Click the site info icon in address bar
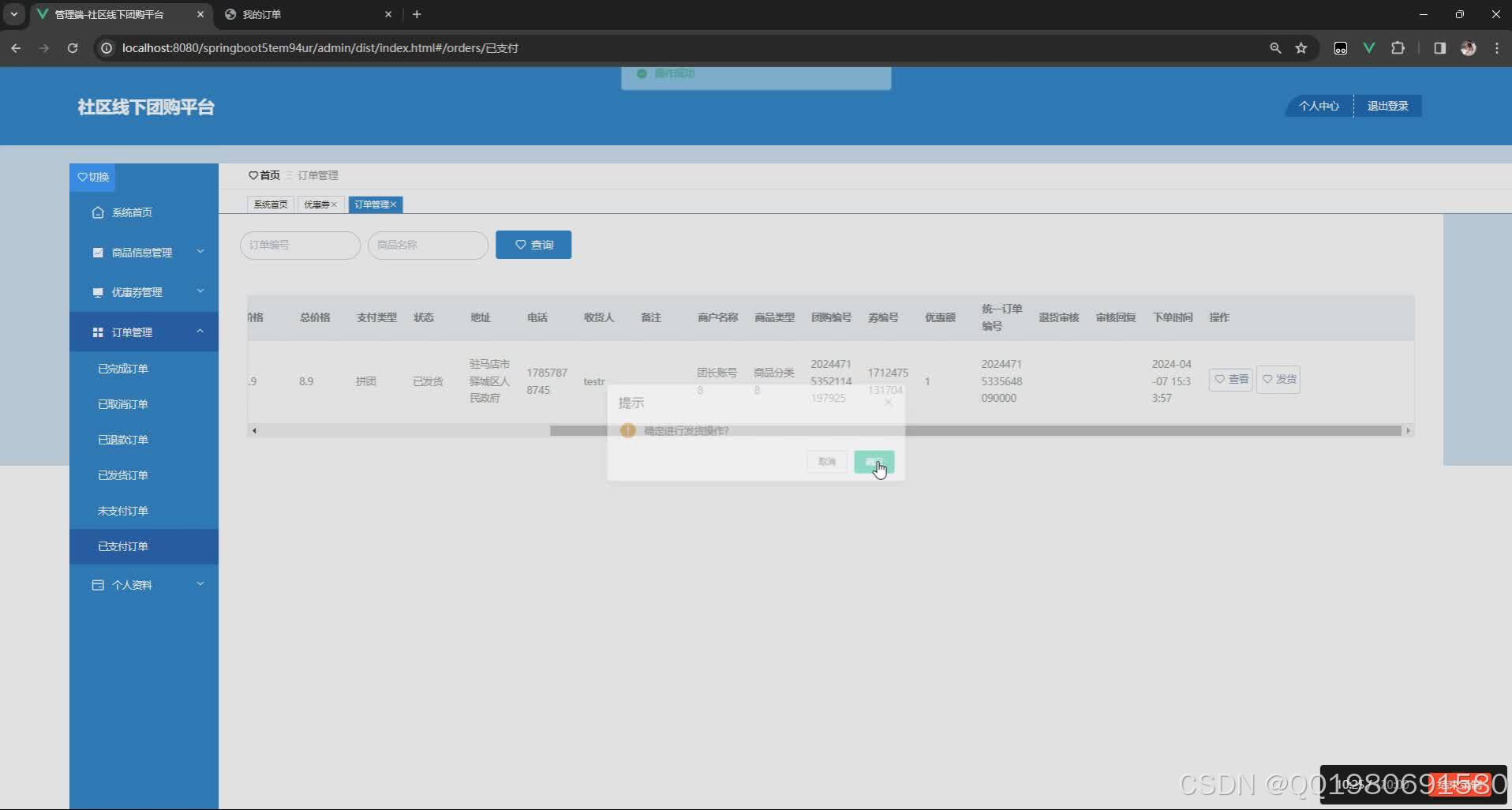Viewport: 1512px width, 810px height. pyautogui.click(x=107, y=48)
